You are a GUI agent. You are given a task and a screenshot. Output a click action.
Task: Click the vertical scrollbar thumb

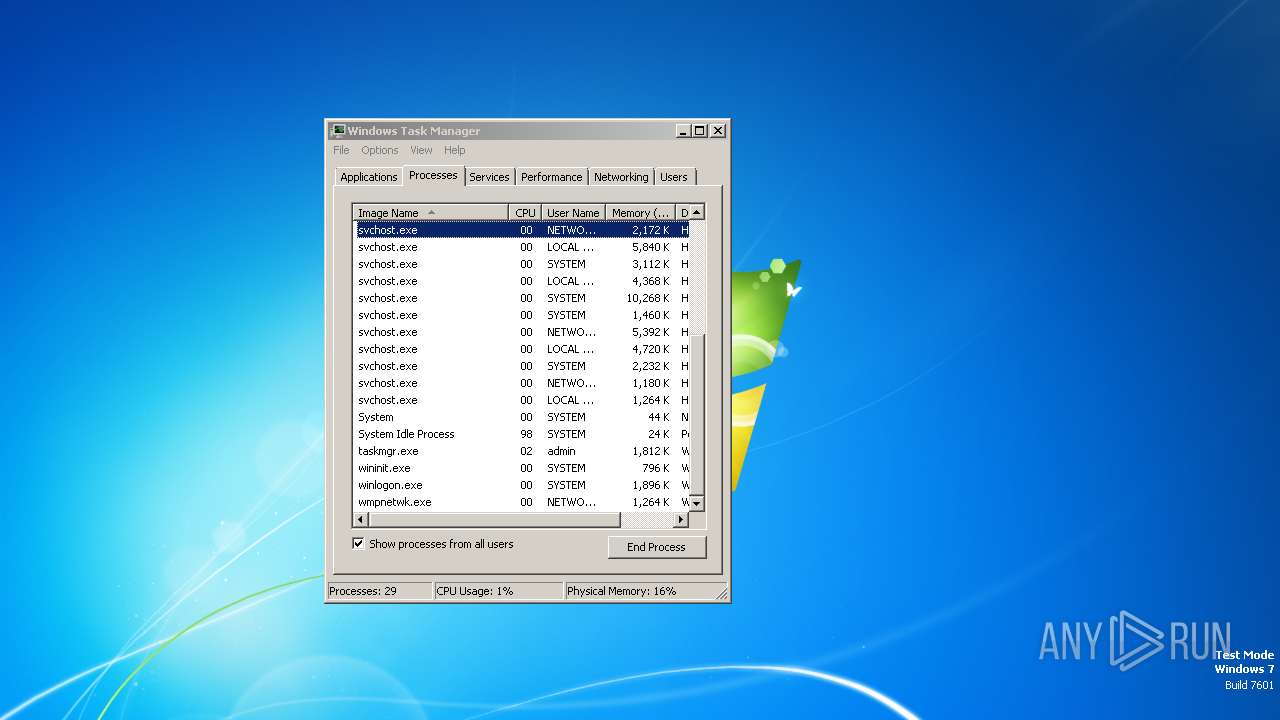pos(697,414)
